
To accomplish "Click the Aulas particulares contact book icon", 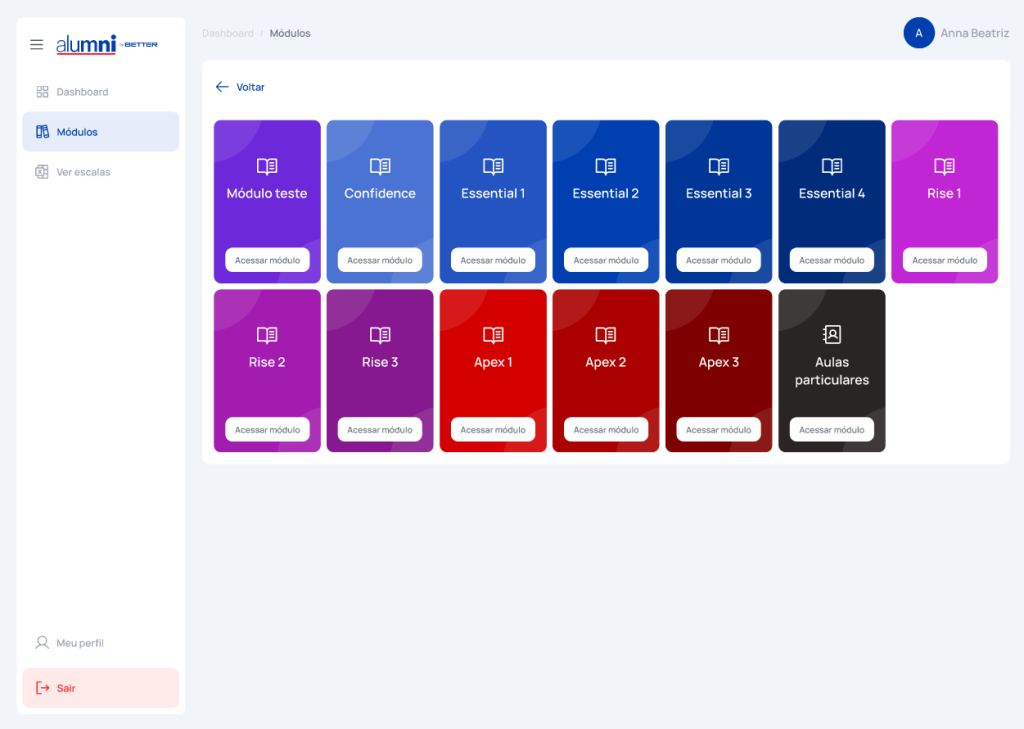I will coord(832,335).
